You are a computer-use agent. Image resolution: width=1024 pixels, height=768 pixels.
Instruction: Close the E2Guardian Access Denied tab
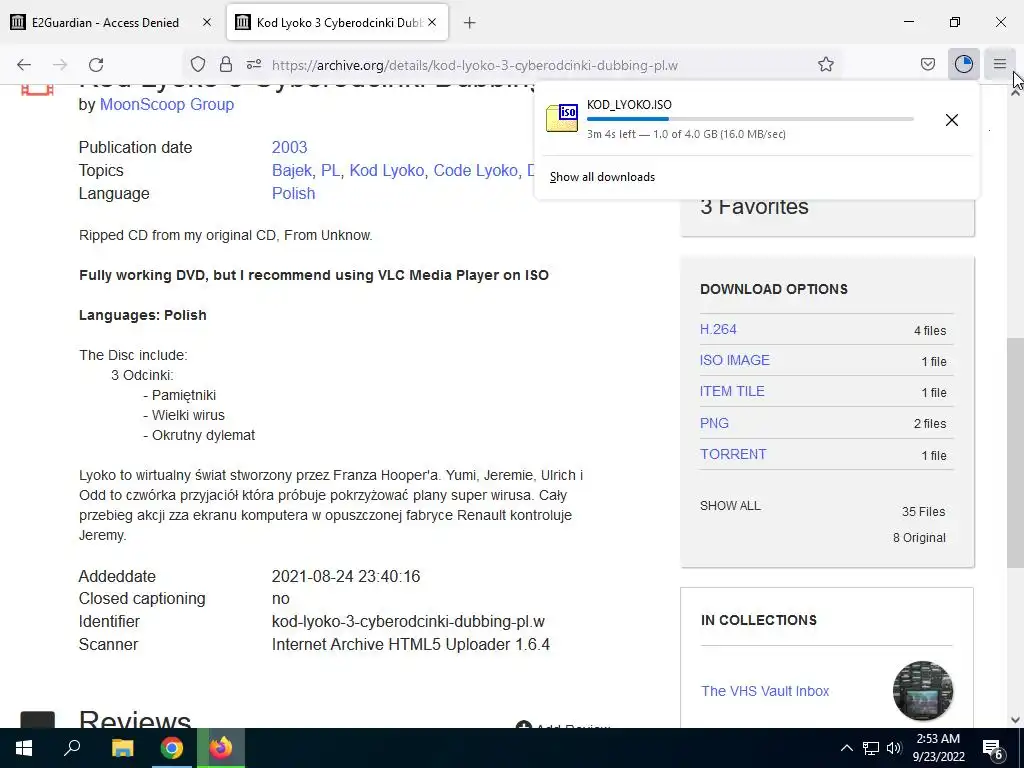207,22
